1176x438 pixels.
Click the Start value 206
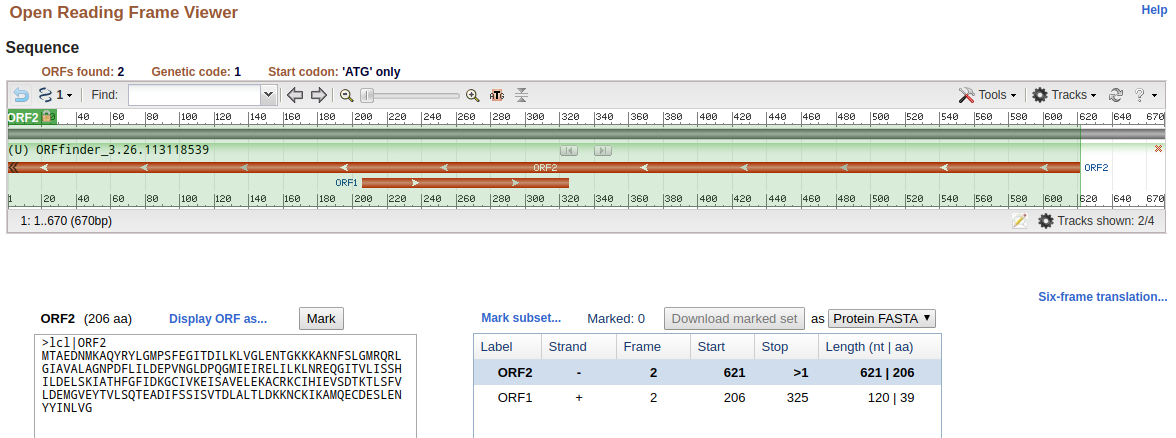coord(734,398)
